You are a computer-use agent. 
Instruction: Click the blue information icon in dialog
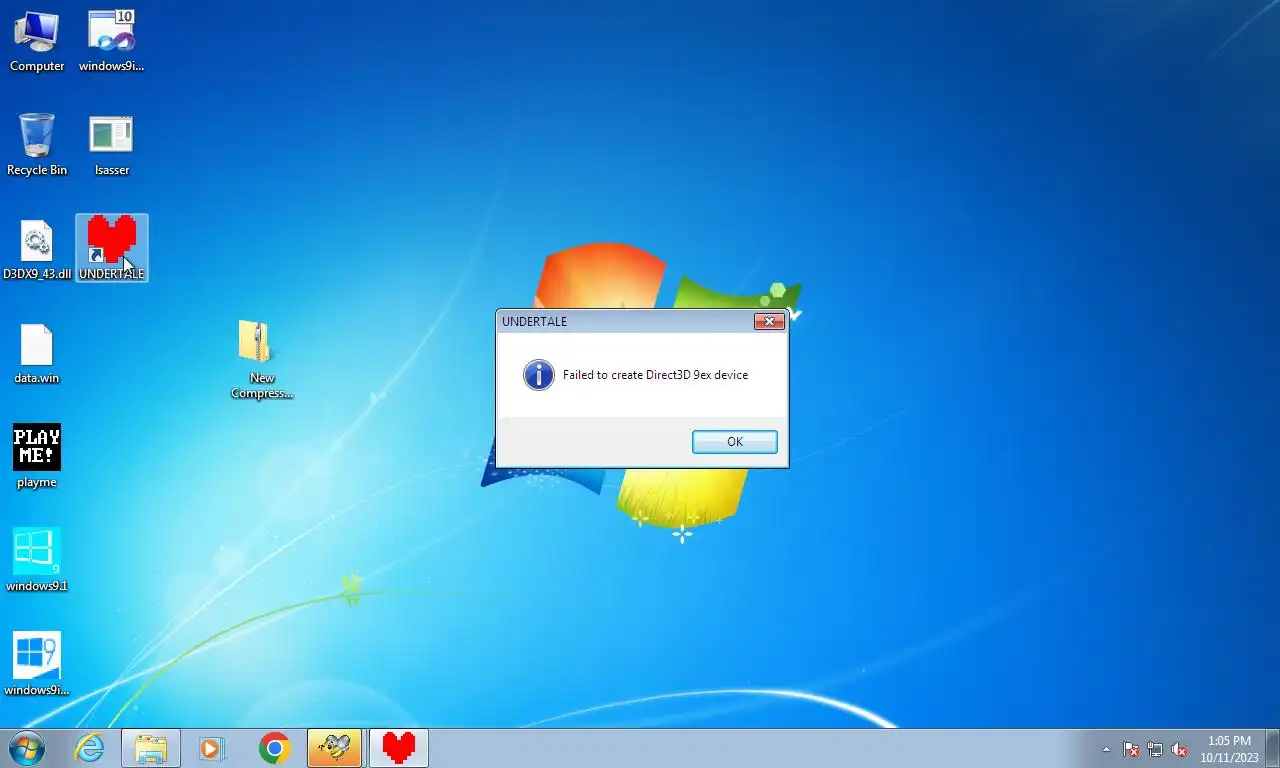click(x=538, y=375)
